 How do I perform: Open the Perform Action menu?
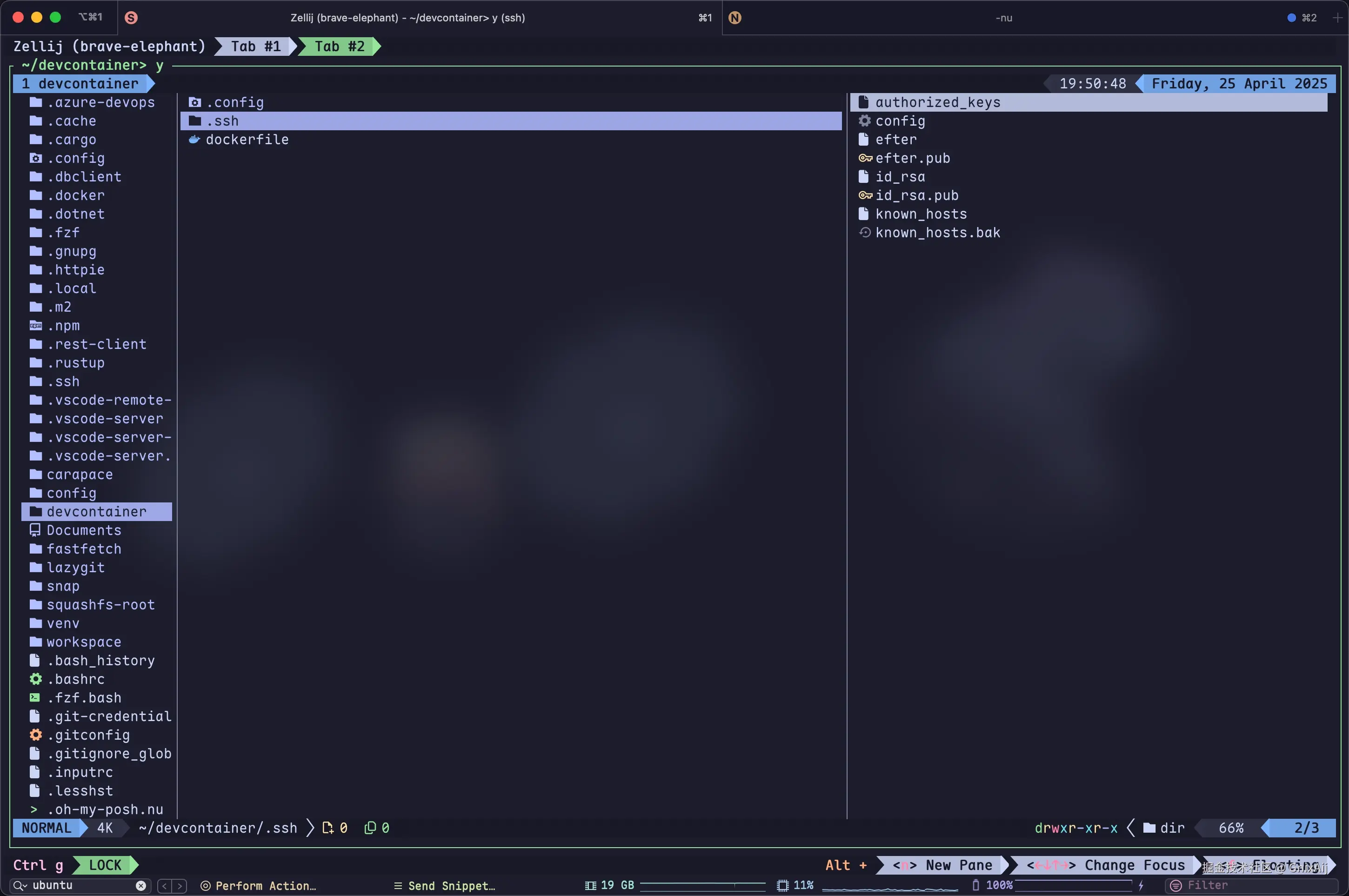[x=258, y=886]
